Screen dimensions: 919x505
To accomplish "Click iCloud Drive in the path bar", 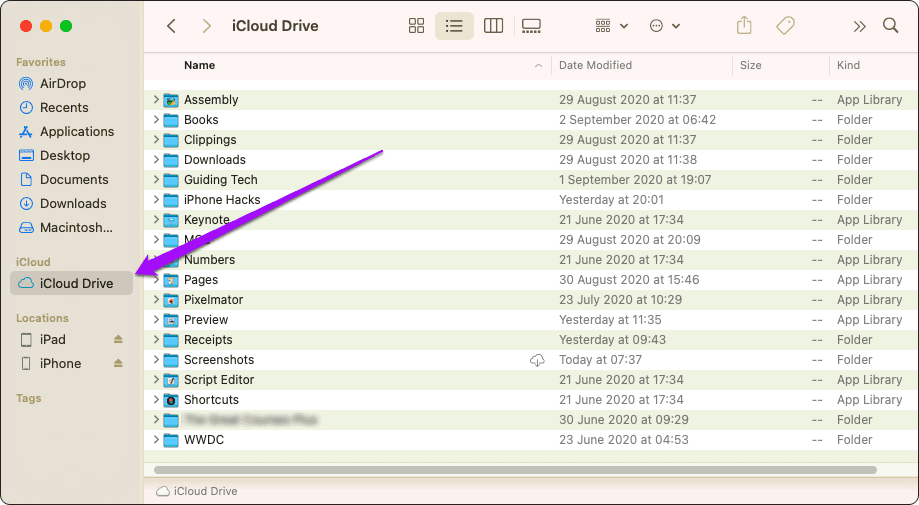I will pos(197,491).
